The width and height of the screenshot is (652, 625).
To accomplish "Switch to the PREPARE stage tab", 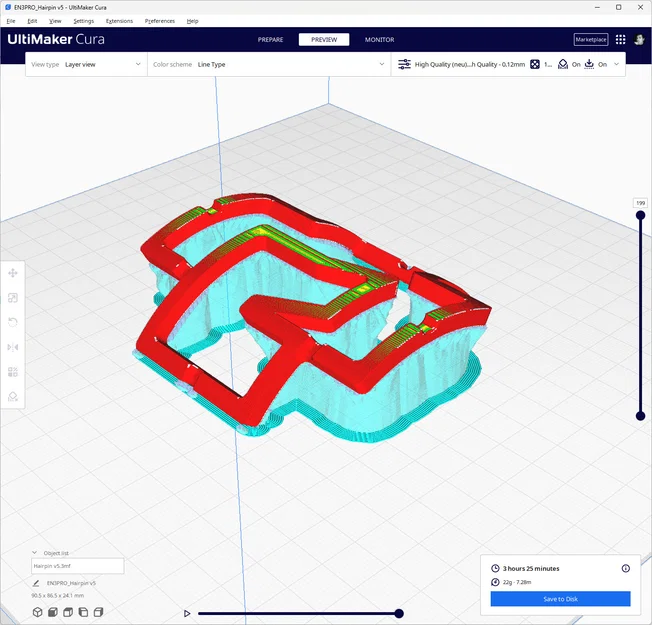I will pyautogui.click(x=270, y=40).
